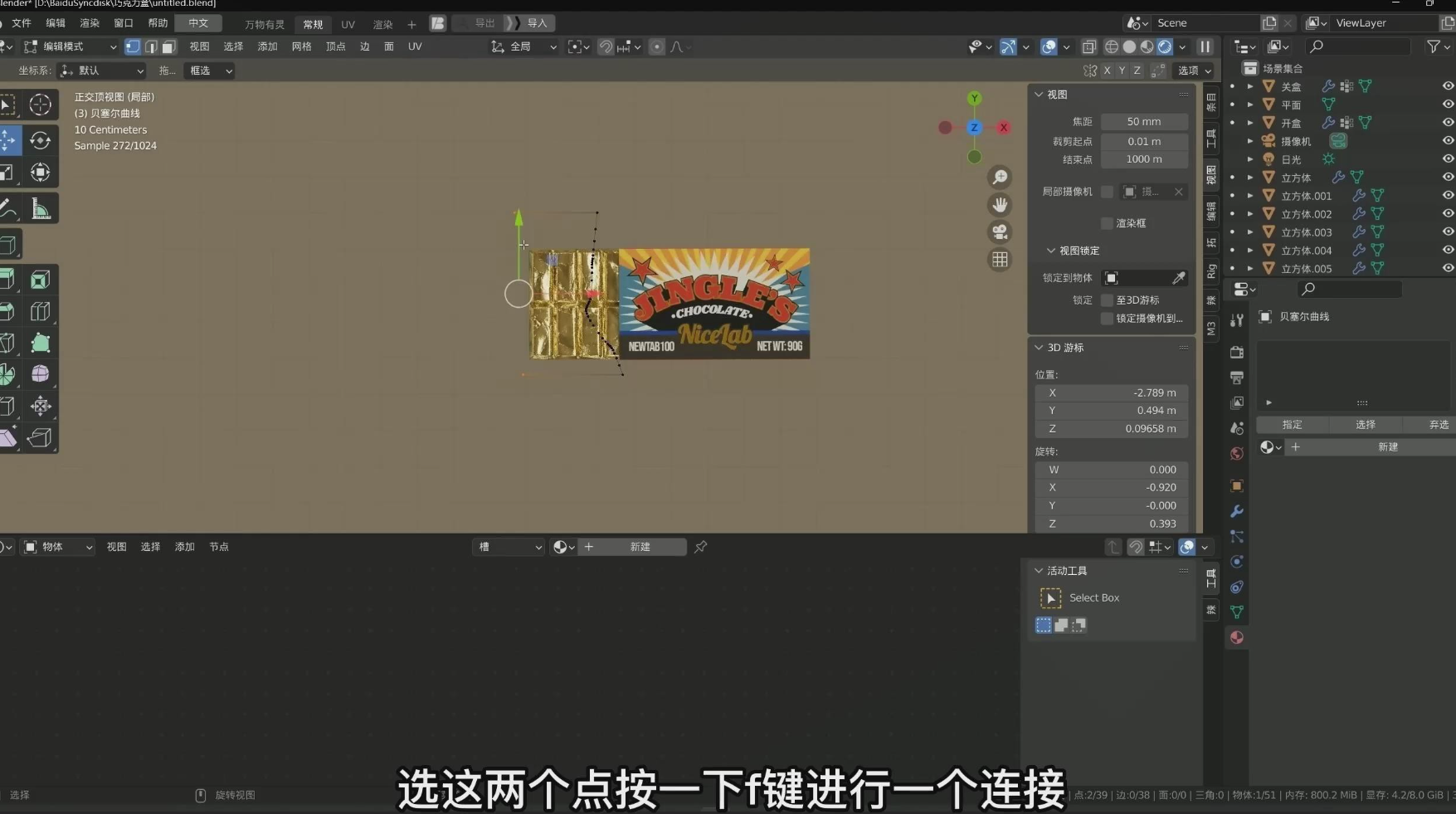Open the 框选 drag mode dropdown
The height and width of the screenshot is (814, 1456).
[210, 71]
